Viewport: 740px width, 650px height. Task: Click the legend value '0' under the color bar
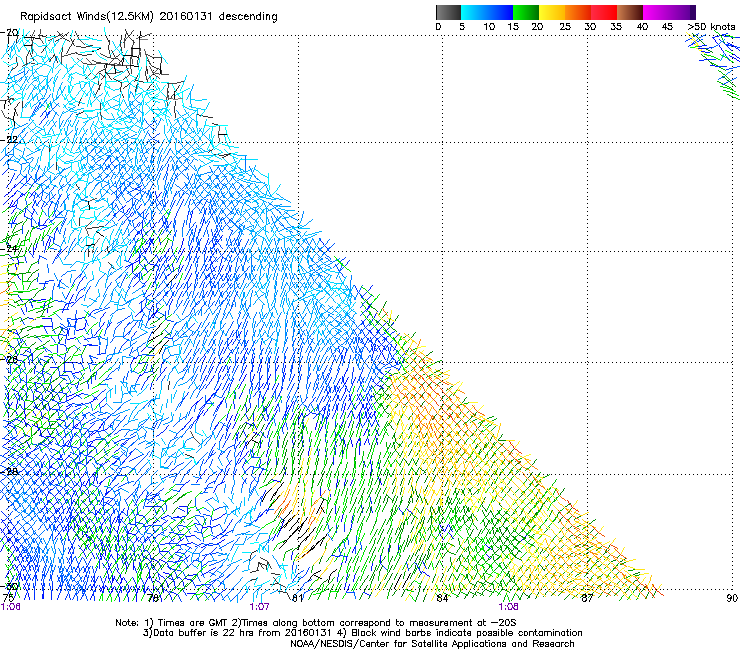tap(438, 27)
